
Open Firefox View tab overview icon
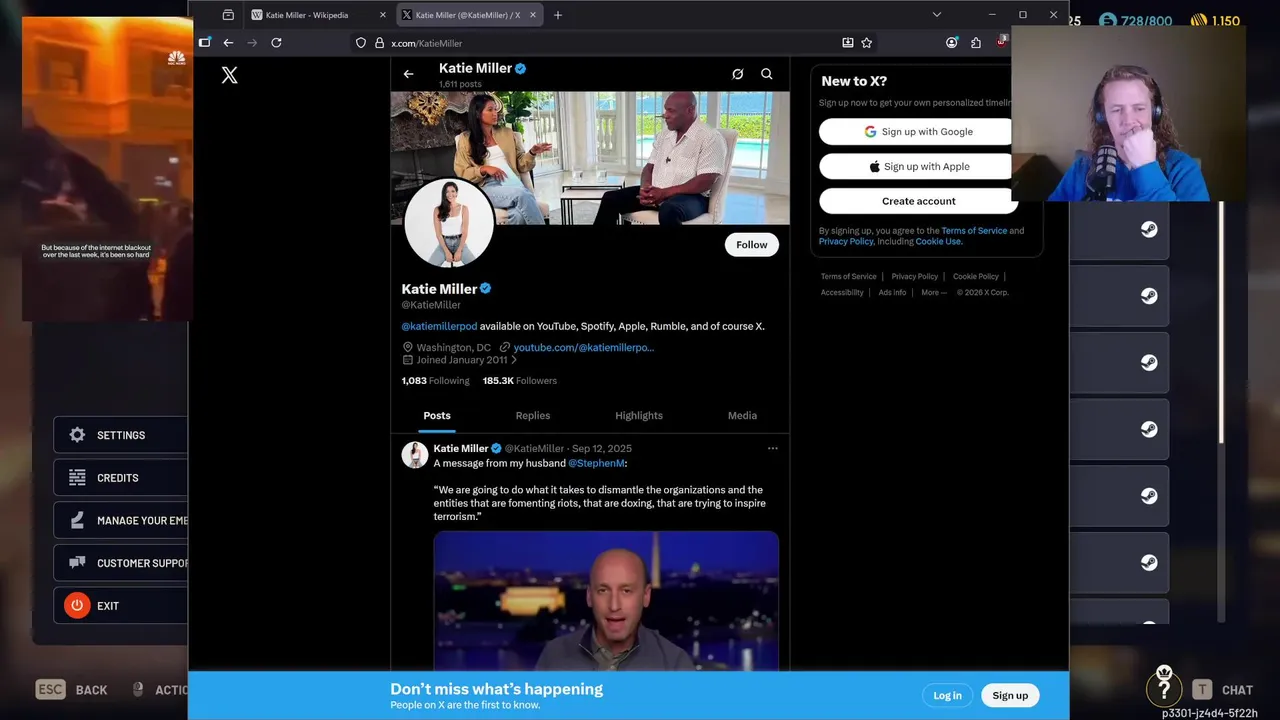tap(228, 15)
